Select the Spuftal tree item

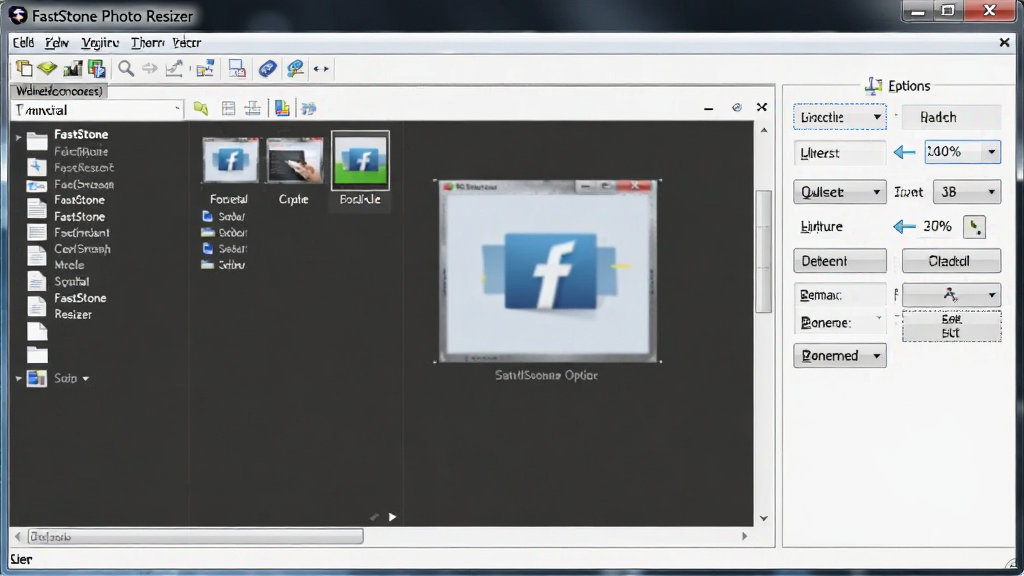pyautogui.click(x=72, y=281)
